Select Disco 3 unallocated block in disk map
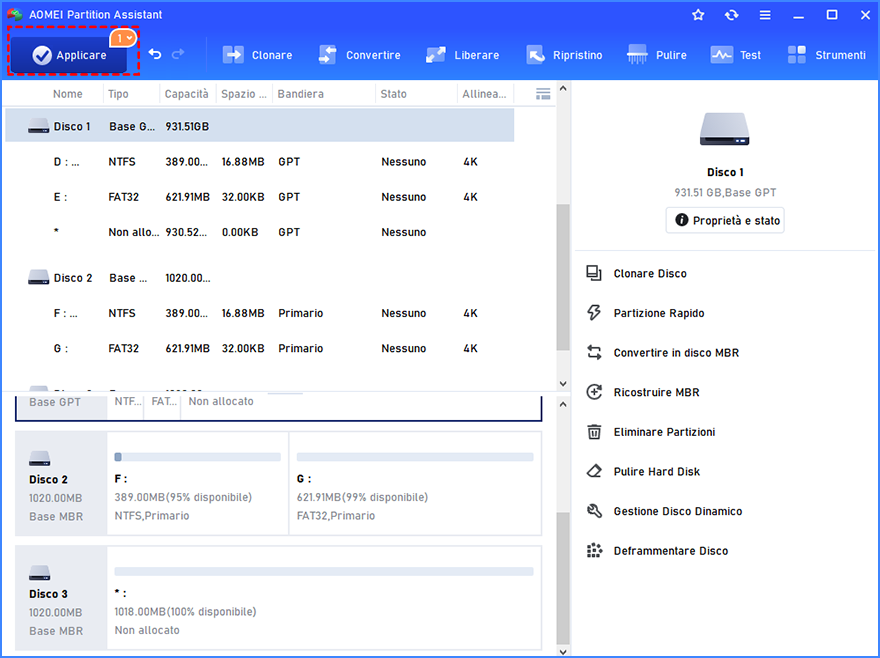This screenshot has width=880, height=658. pos(324,598)
